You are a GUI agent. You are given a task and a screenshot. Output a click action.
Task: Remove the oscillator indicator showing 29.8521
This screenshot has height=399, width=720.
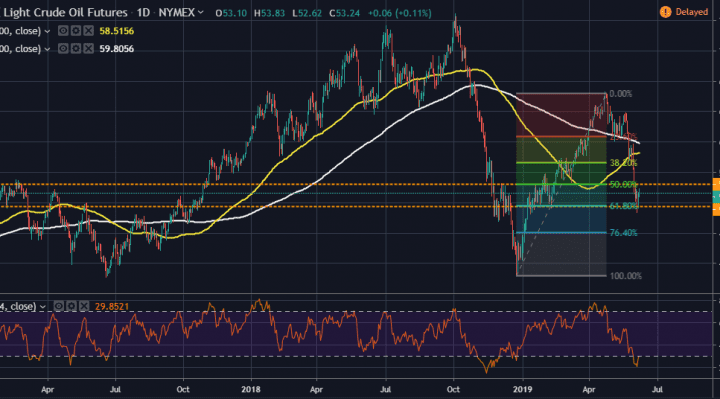click(84, 306)
